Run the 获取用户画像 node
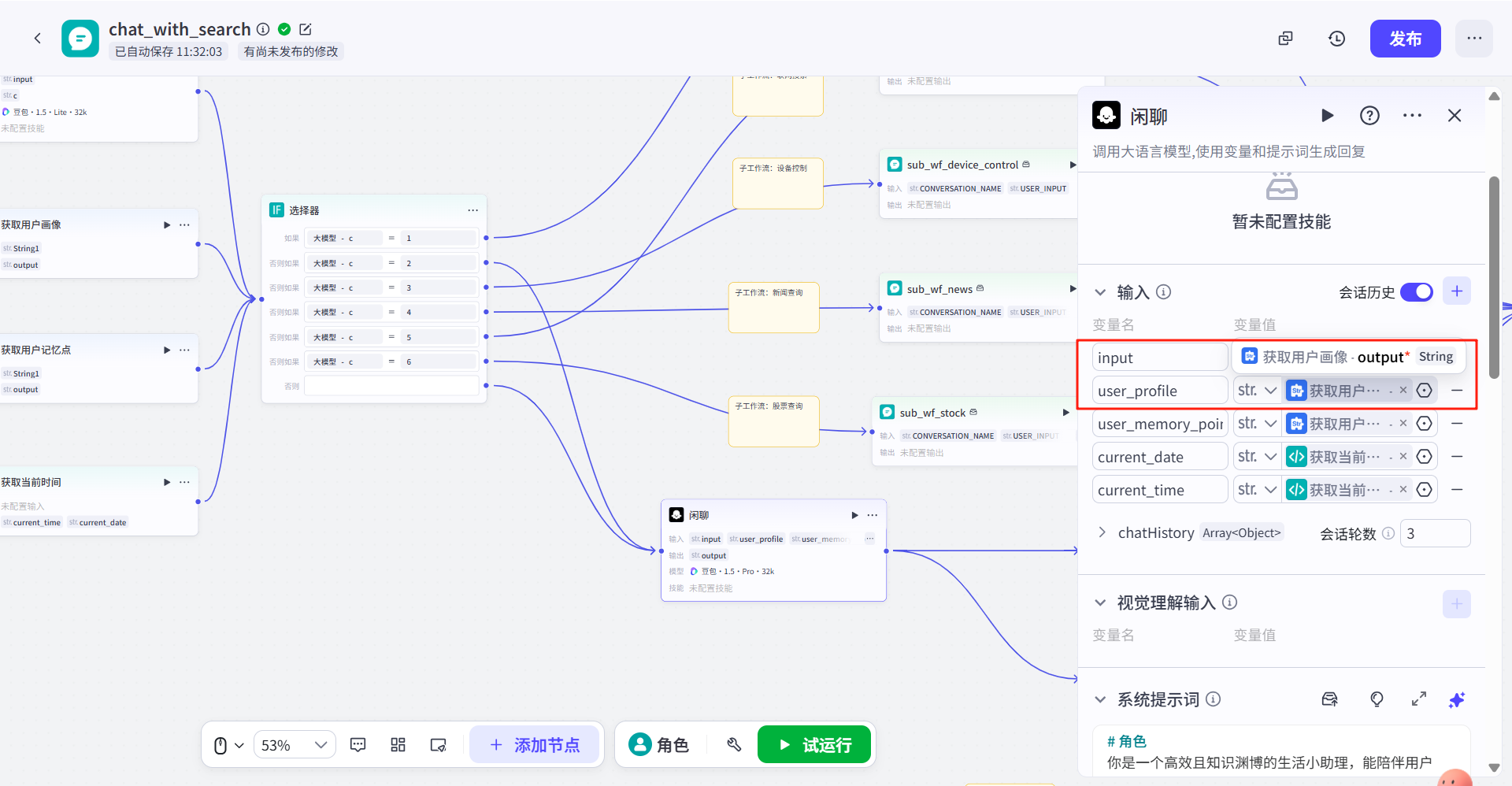The image size is (1512, 786). coord(166,224)
